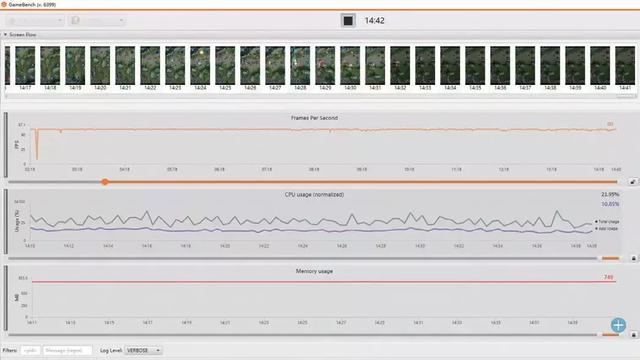Open the device selection dropdown in the toolbar
The height and width of the screenshot is (360, 640).
[x=35, y=20]
